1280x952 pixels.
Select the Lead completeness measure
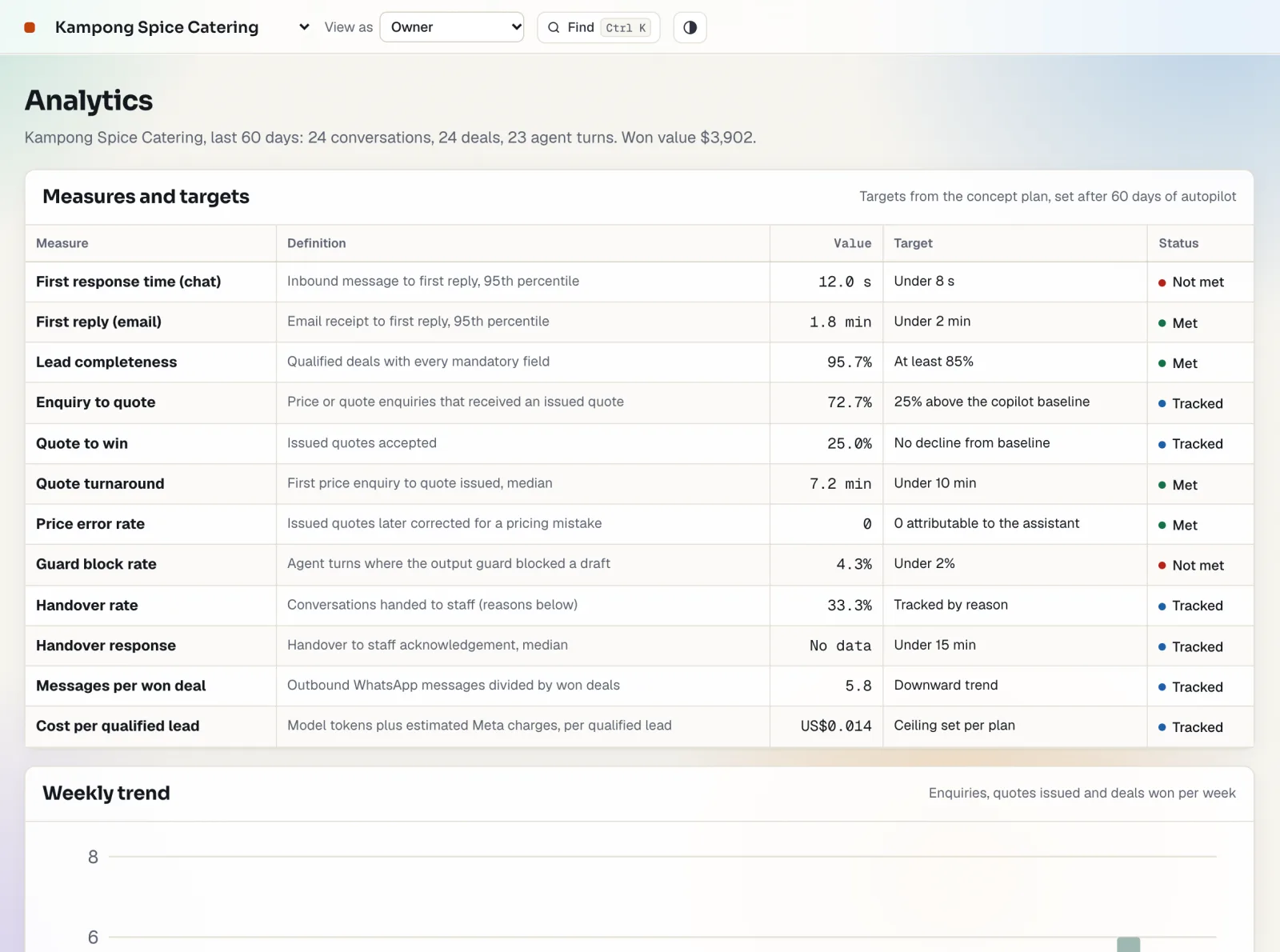(106, 362)
